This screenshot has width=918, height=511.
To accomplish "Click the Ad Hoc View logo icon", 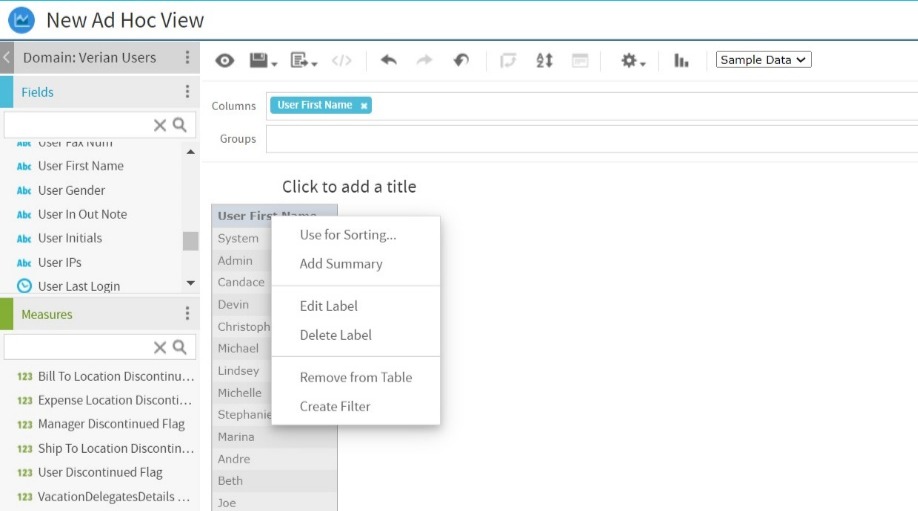I will (22, 20).
